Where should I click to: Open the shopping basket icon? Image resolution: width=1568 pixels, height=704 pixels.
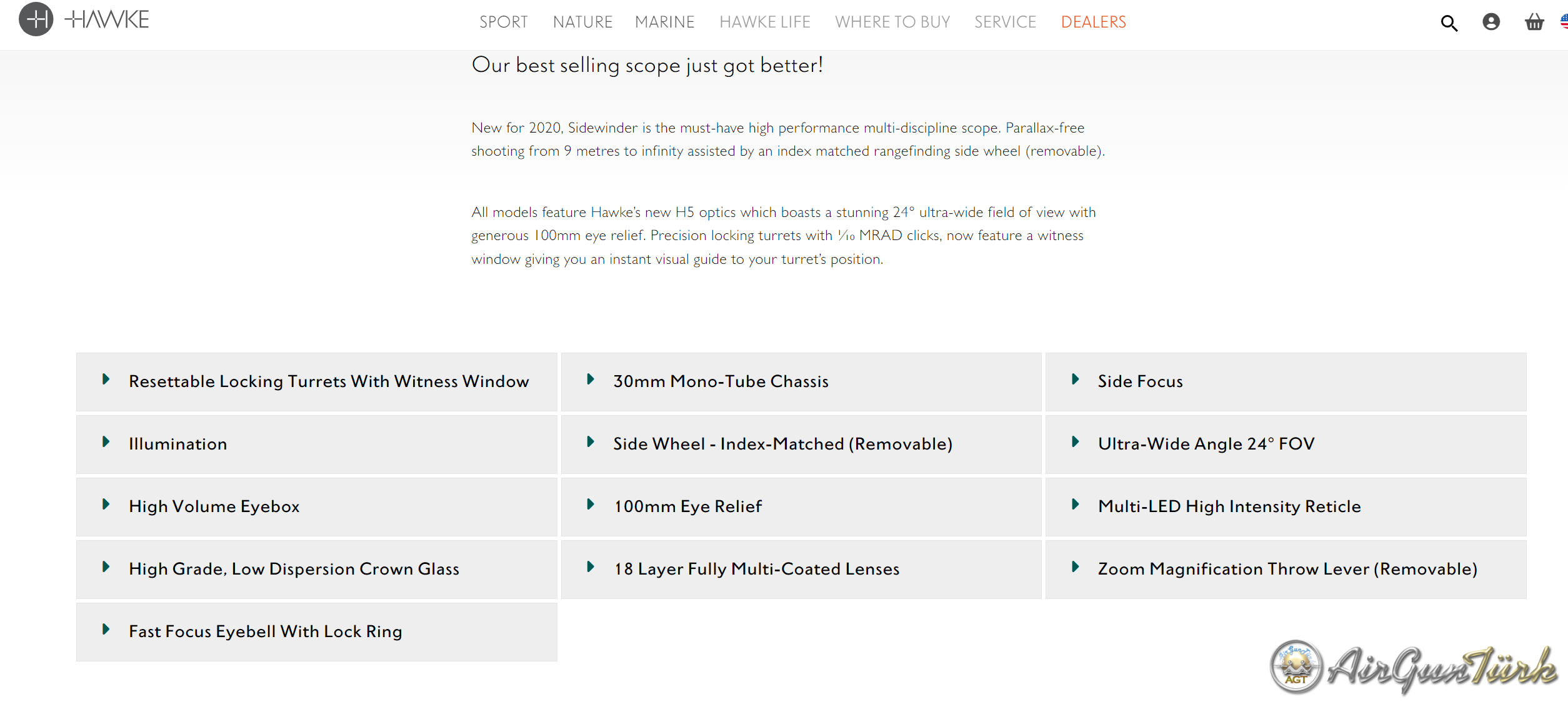[1534, 23]
